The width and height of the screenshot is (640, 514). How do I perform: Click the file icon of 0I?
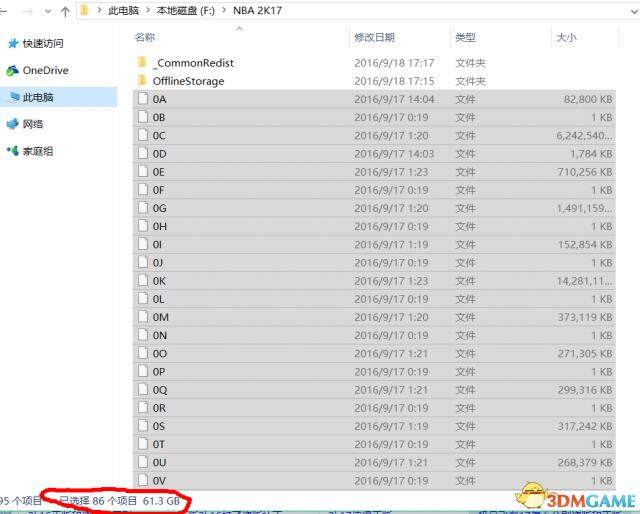click(x=143, y=244)
